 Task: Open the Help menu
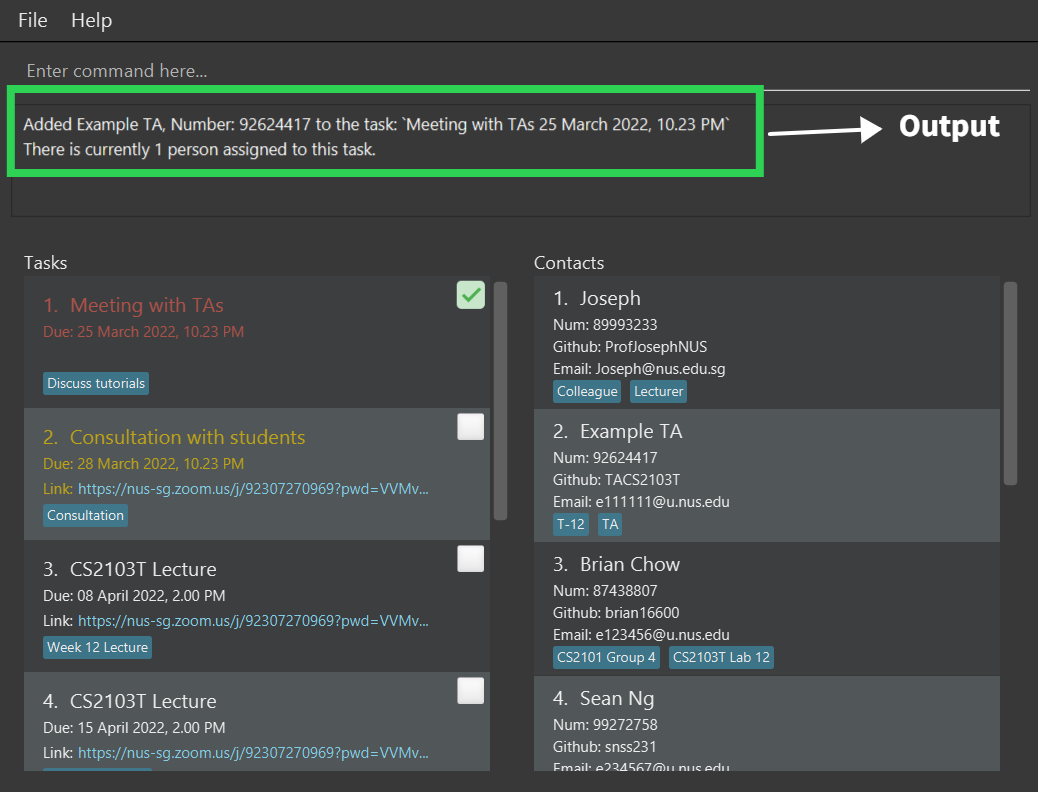pos(91,20)
